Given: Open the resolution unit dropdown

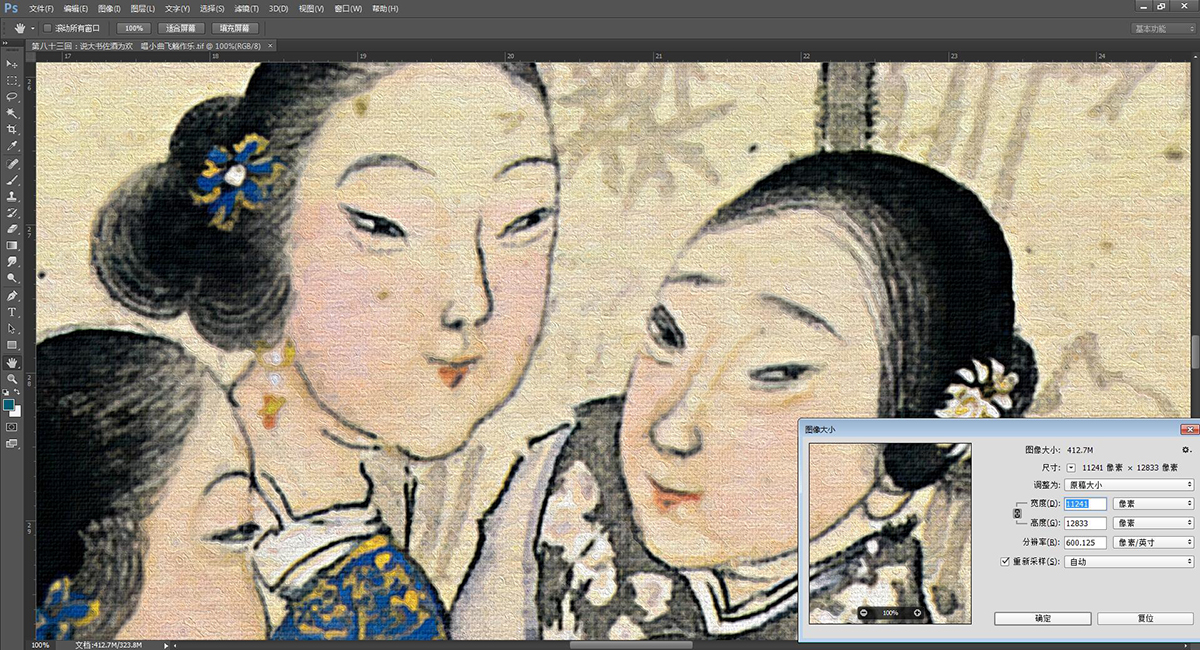Looking at the screenshot, I should point(1153,542).
